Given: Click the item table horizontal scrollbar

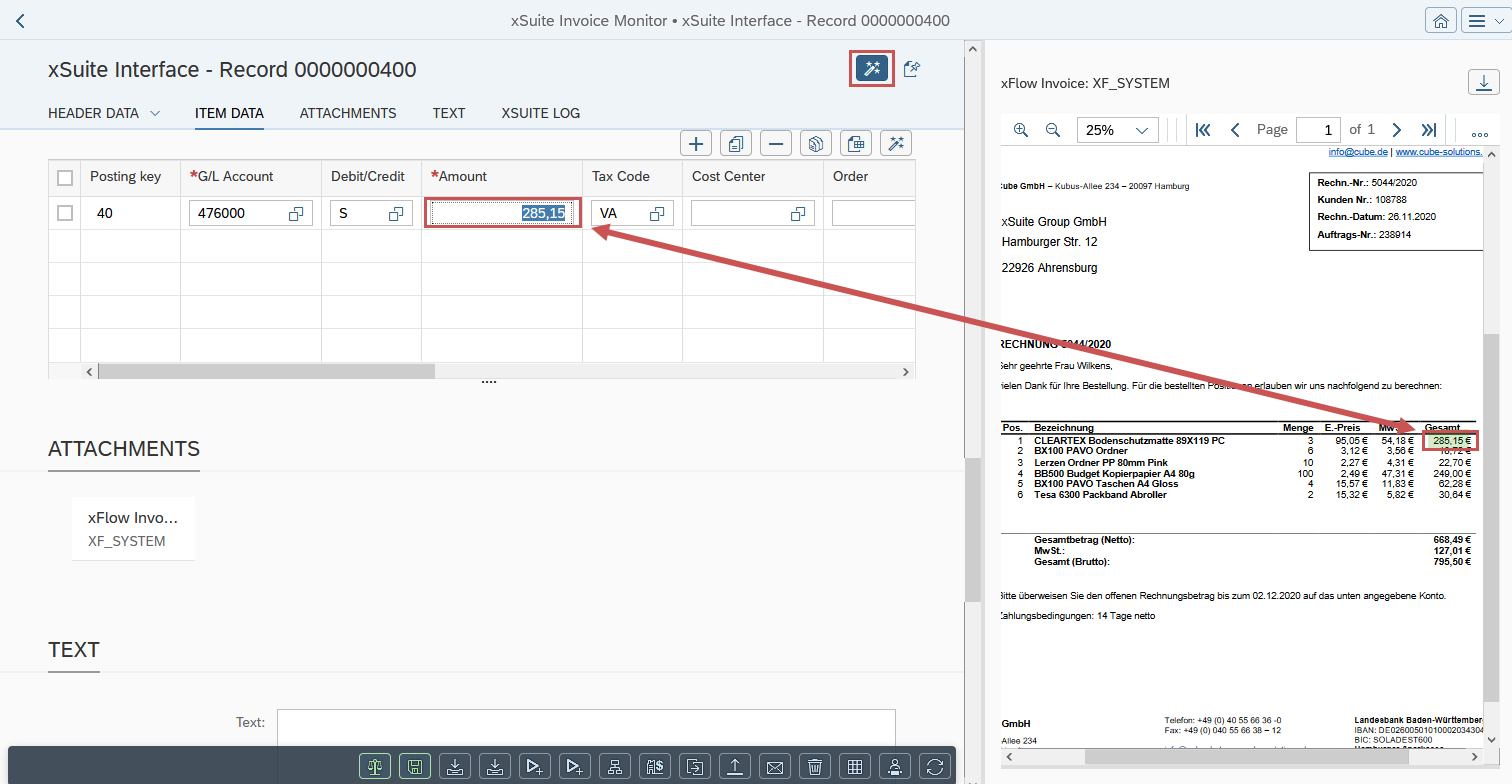Looking at the screenshot, I should click(267, 371).
